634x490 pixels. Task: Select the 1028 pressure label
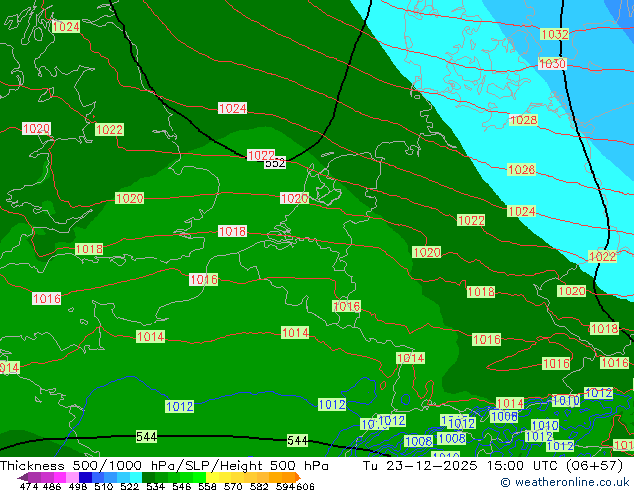523,120
